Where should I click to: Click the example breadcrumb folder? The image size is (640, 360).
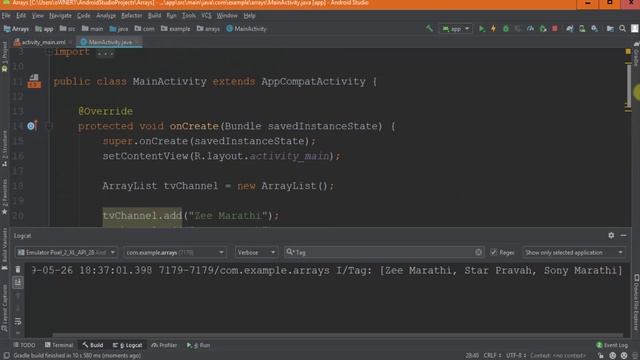176,29
